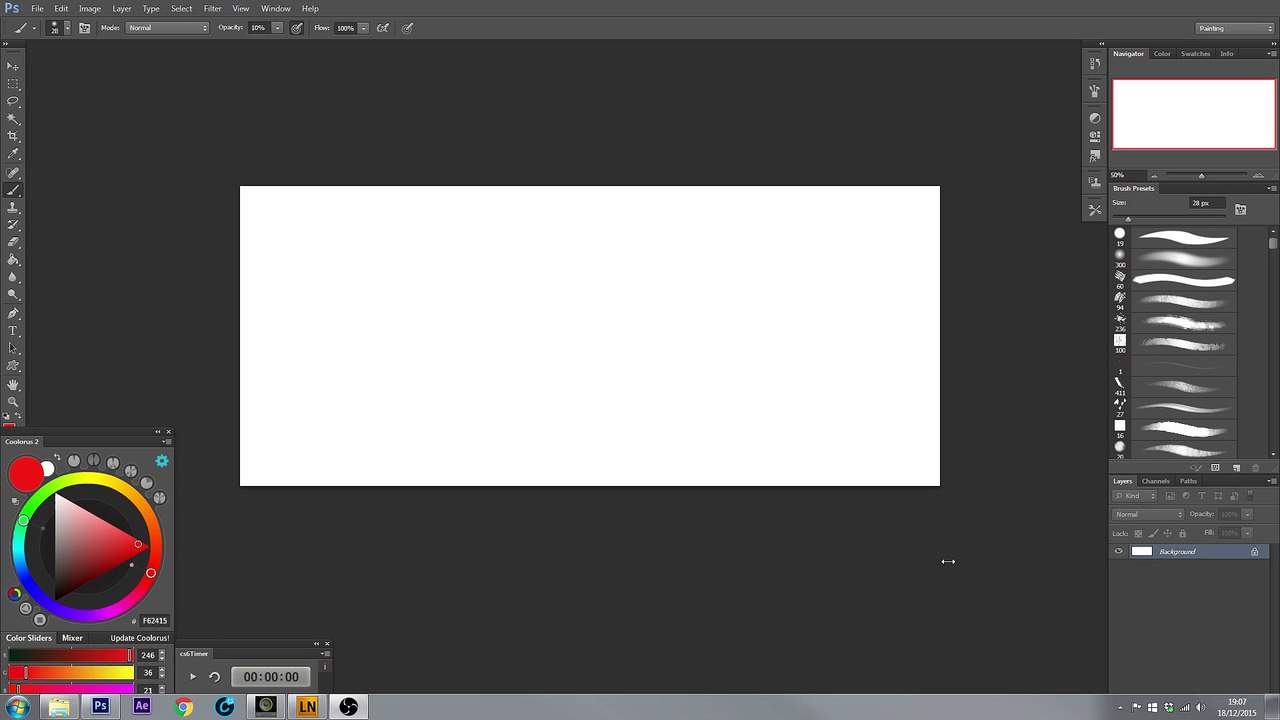Select the Rectangular Marquee tool

(13, 84)
